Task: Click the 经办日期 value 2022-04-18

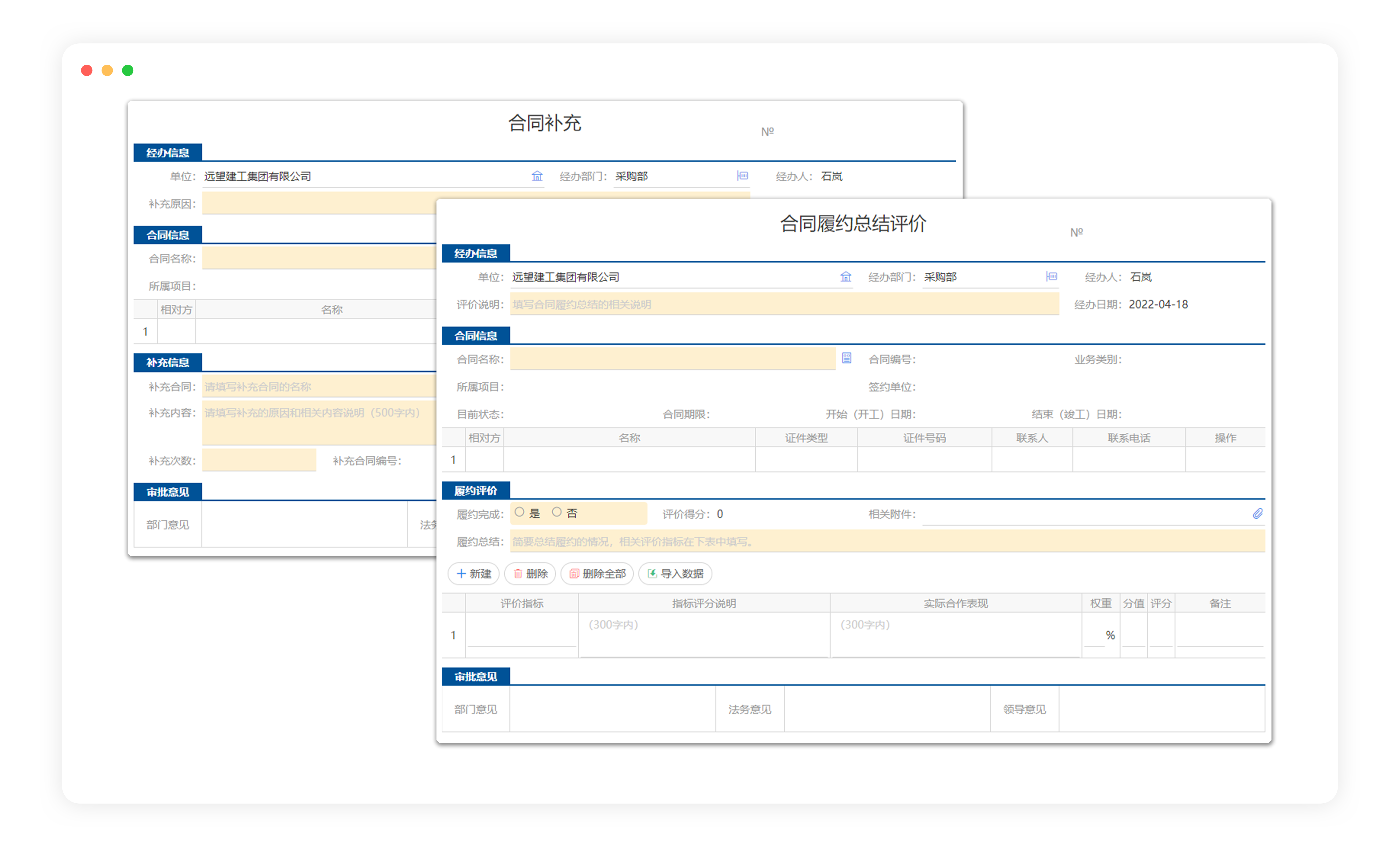Action: click(1158, 304)
